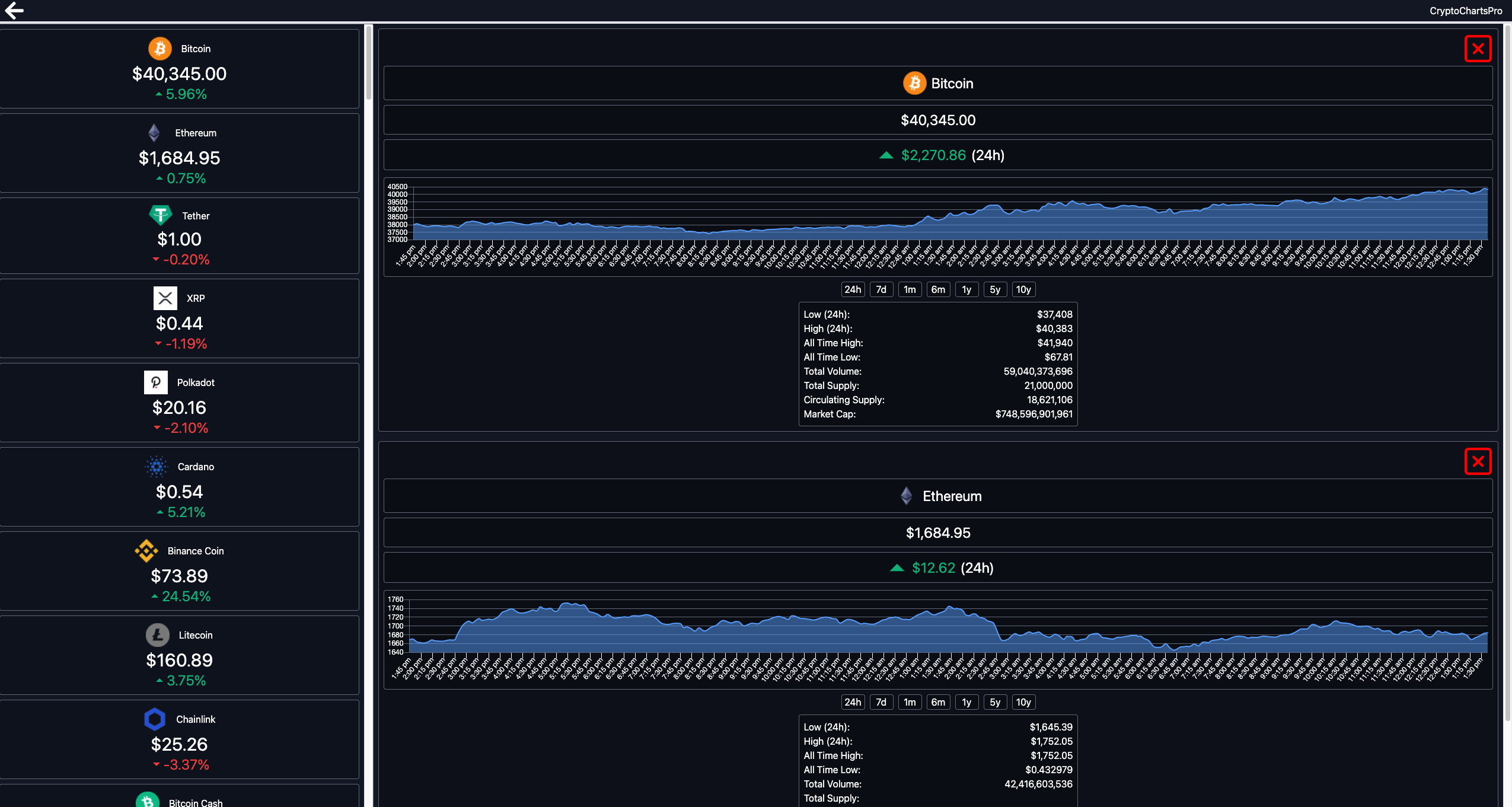1512x807 pixels.
Task: Click the Litecoin logo in the sidebar
Action: tap(158, 635)
